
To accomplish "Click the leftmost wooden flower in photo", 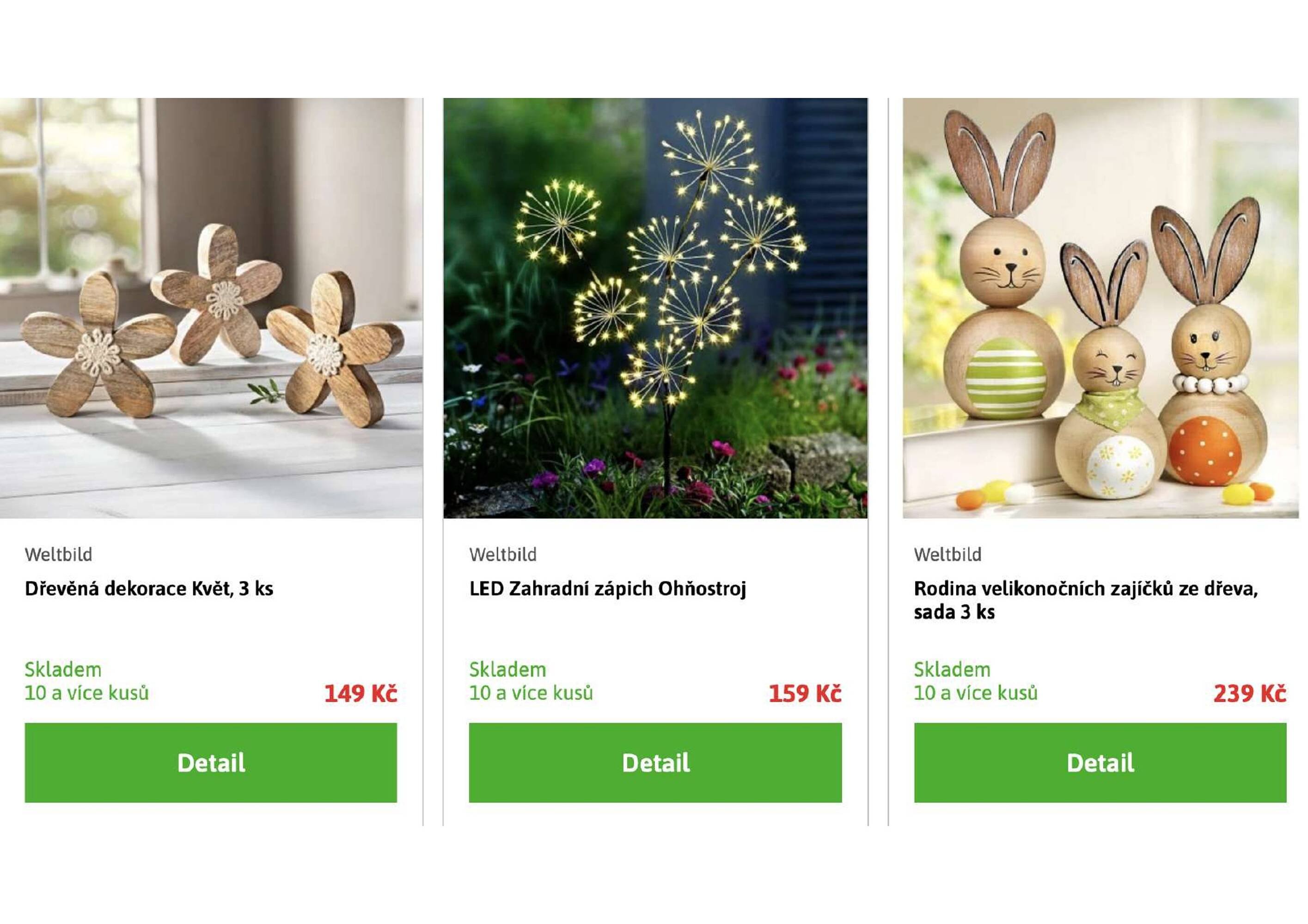I will (x=97, y=348).
